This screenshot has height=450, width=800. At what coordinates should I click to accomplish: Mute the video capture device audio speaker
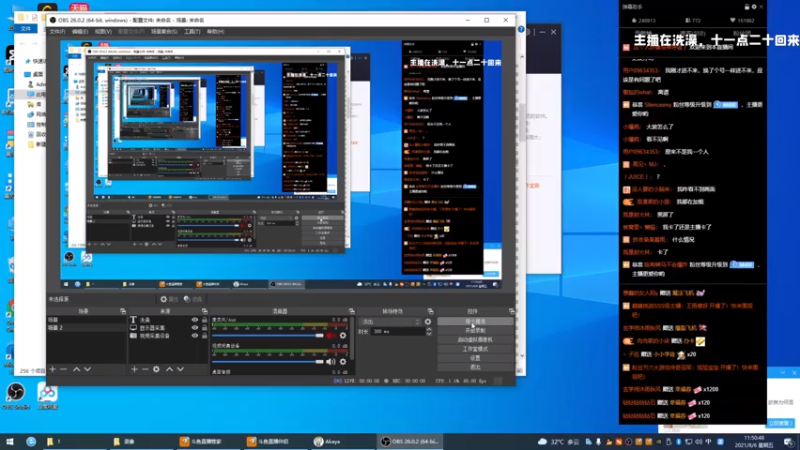coord(331,362)
